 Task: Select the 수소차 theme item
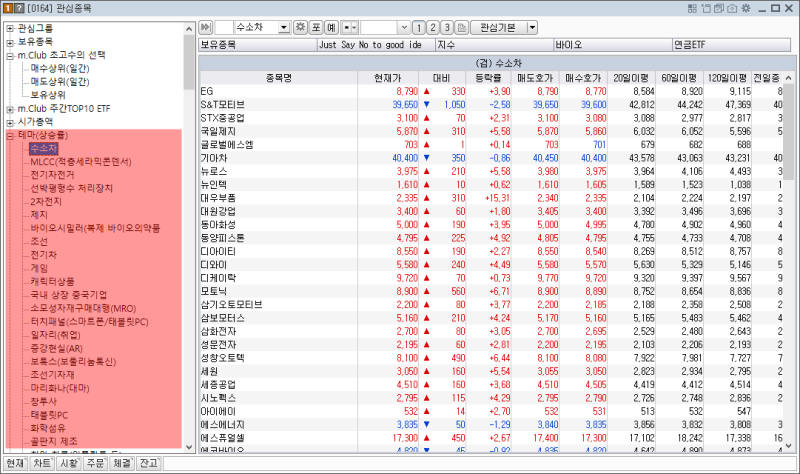(44, 148)
